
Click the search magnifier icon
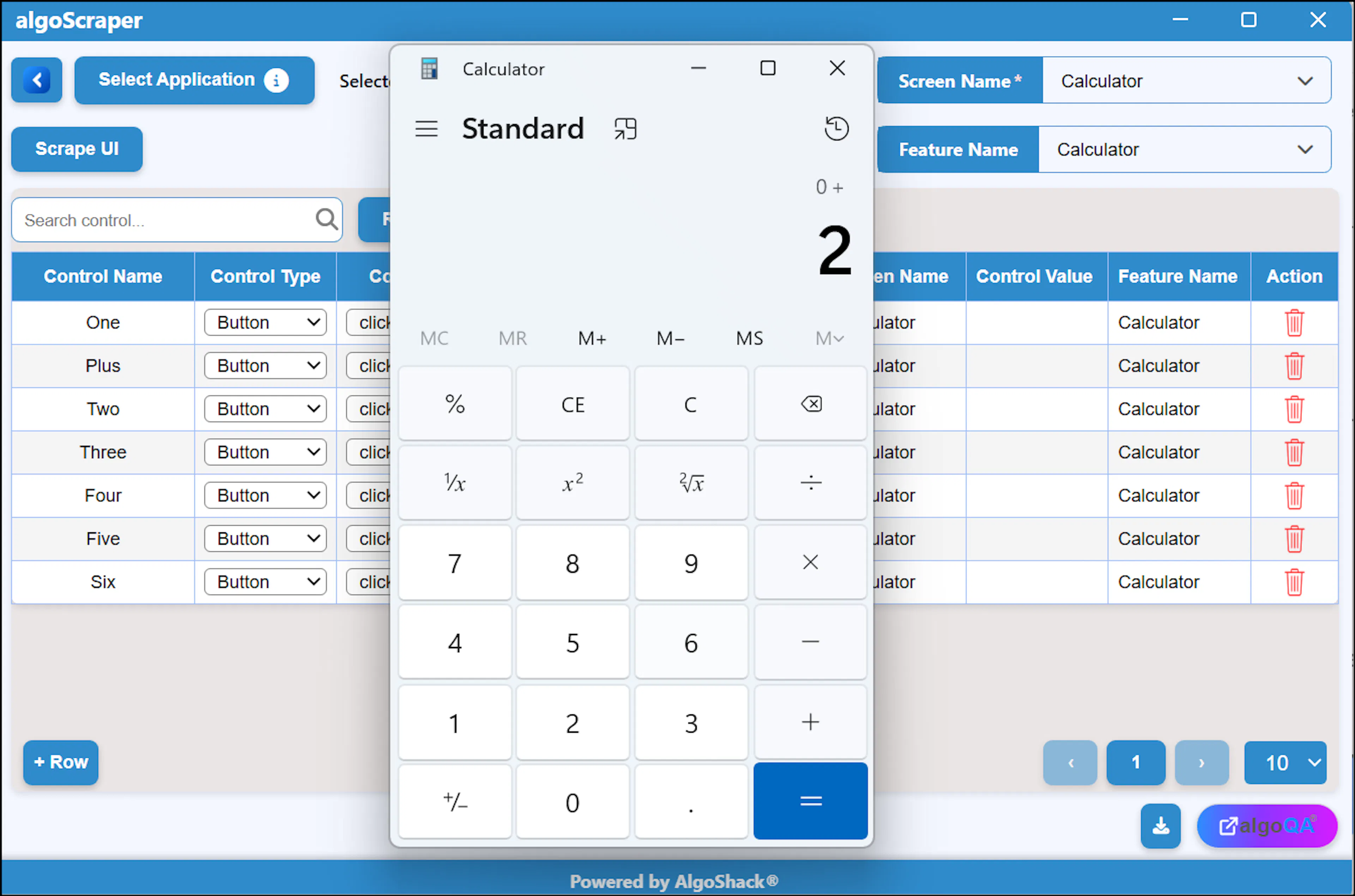[326, 219]
